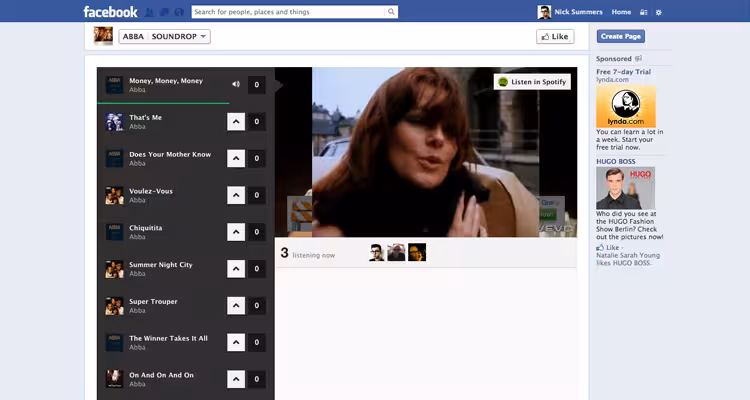Upvote Does Your Mother Know
Viewport: 750px width, 400px height.
[x=236, y=158]
